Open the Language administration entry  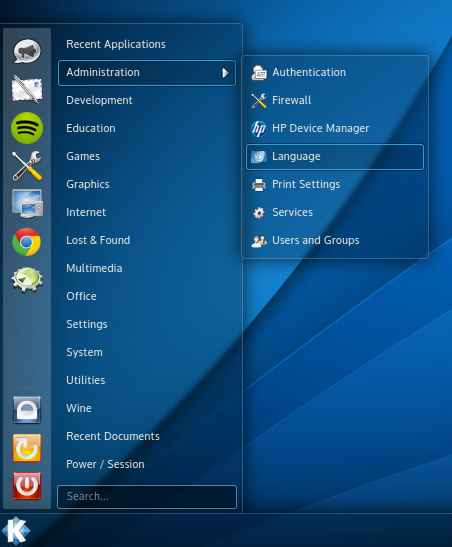click(x=335, y=157)
